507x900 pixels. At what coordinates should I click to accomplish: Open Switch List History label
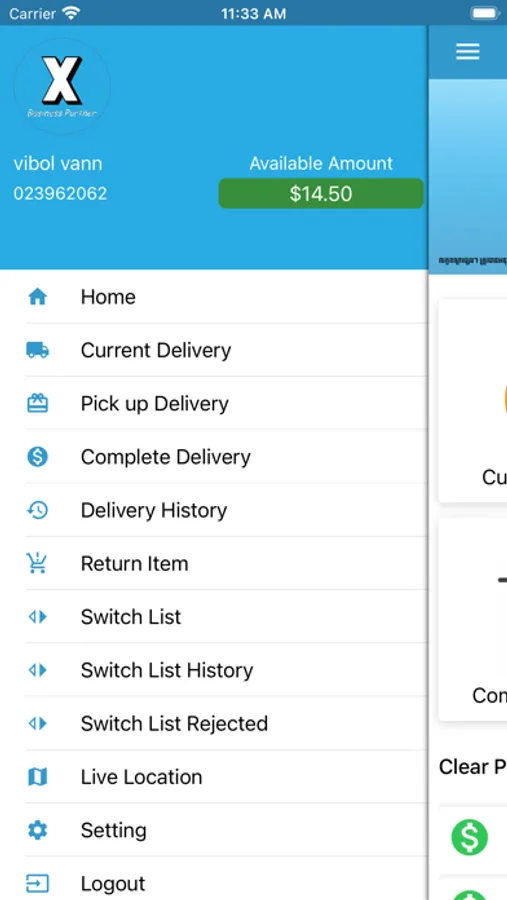167,670
